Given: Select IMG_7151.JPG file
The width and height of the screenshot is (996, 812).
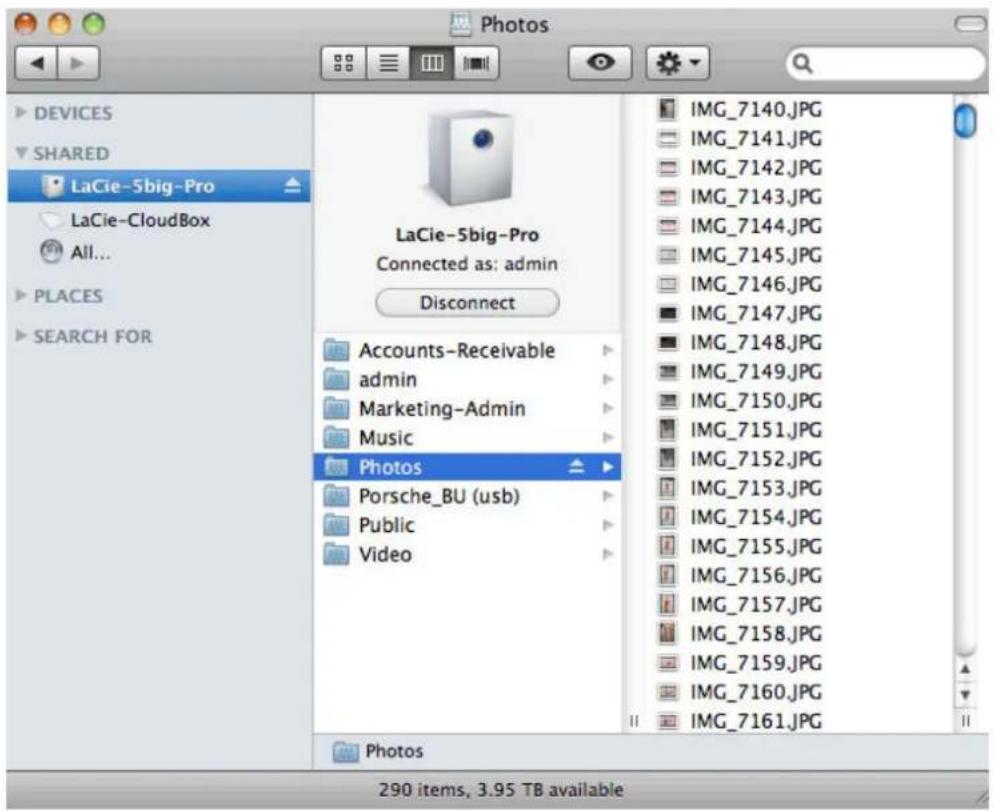Looking at the screenshot, I should pyautogui.click(x=756, y=430).
